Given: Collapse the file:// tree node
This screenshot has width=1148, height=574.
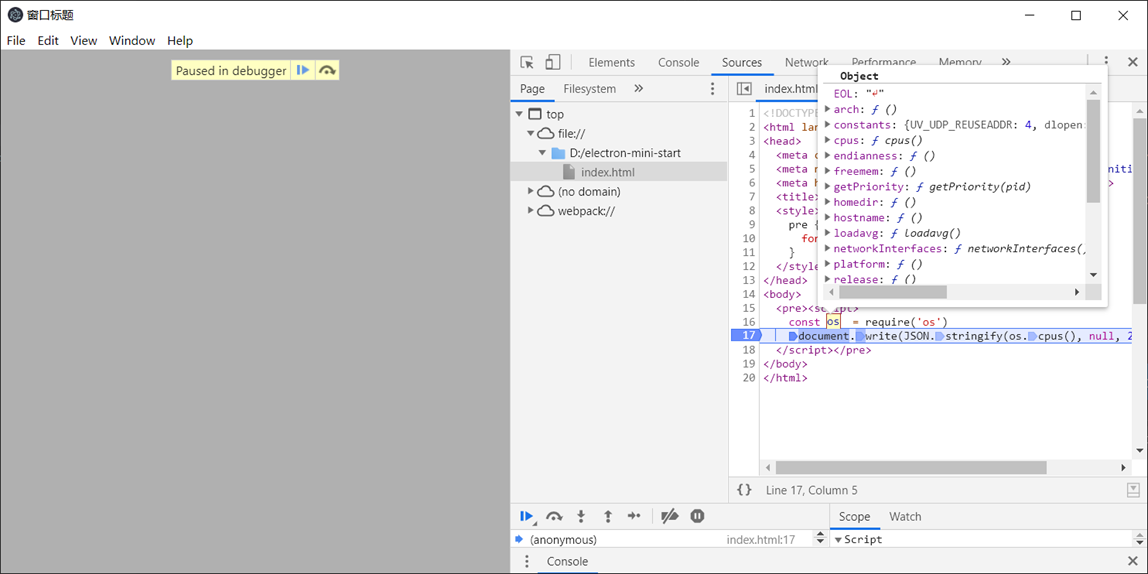Looking at the screenshot, I should click(531, 133).
